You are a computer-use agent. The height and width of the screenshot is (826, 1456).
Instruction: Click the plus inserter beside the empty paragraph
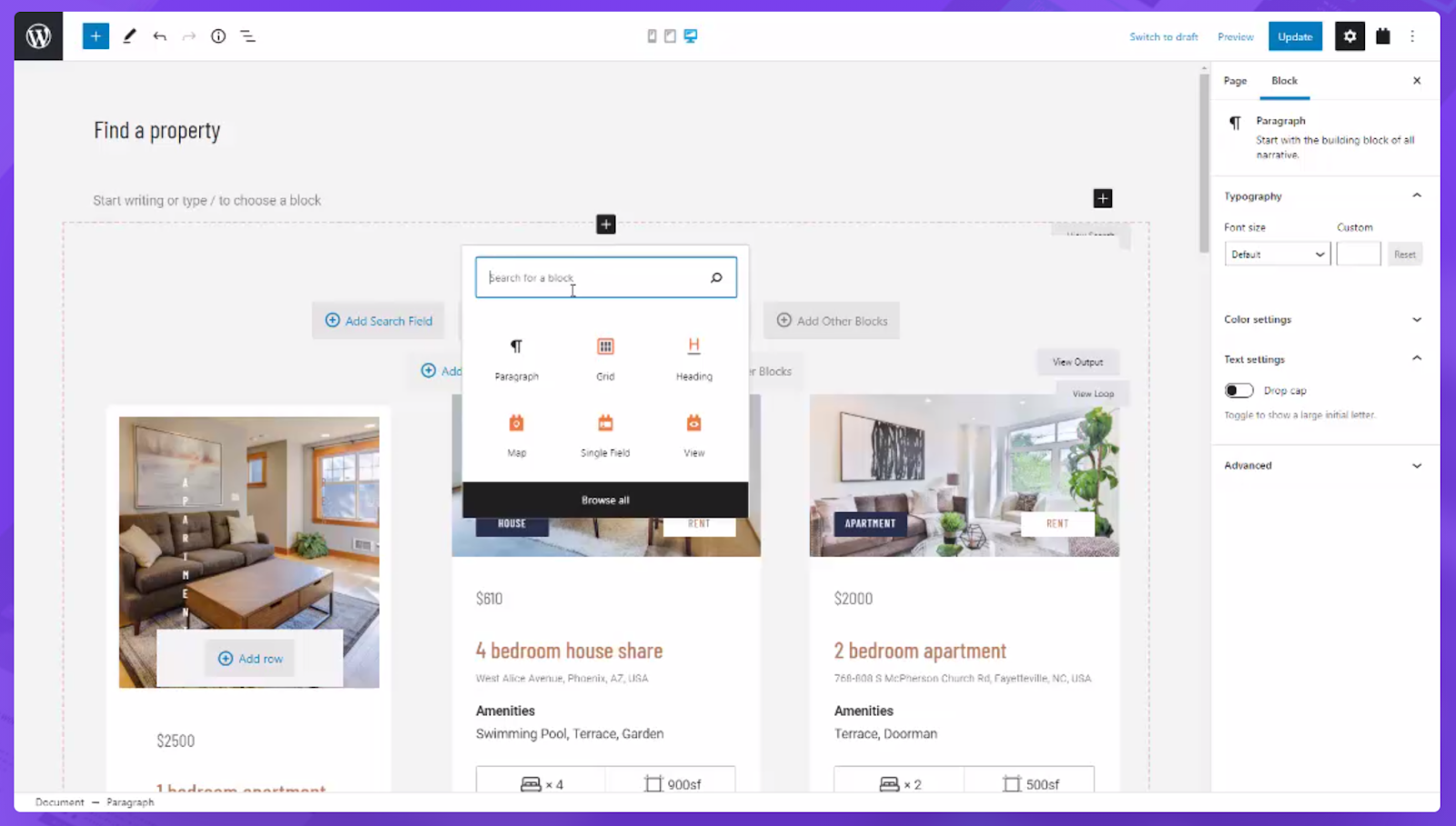(x=1103, y=198)
